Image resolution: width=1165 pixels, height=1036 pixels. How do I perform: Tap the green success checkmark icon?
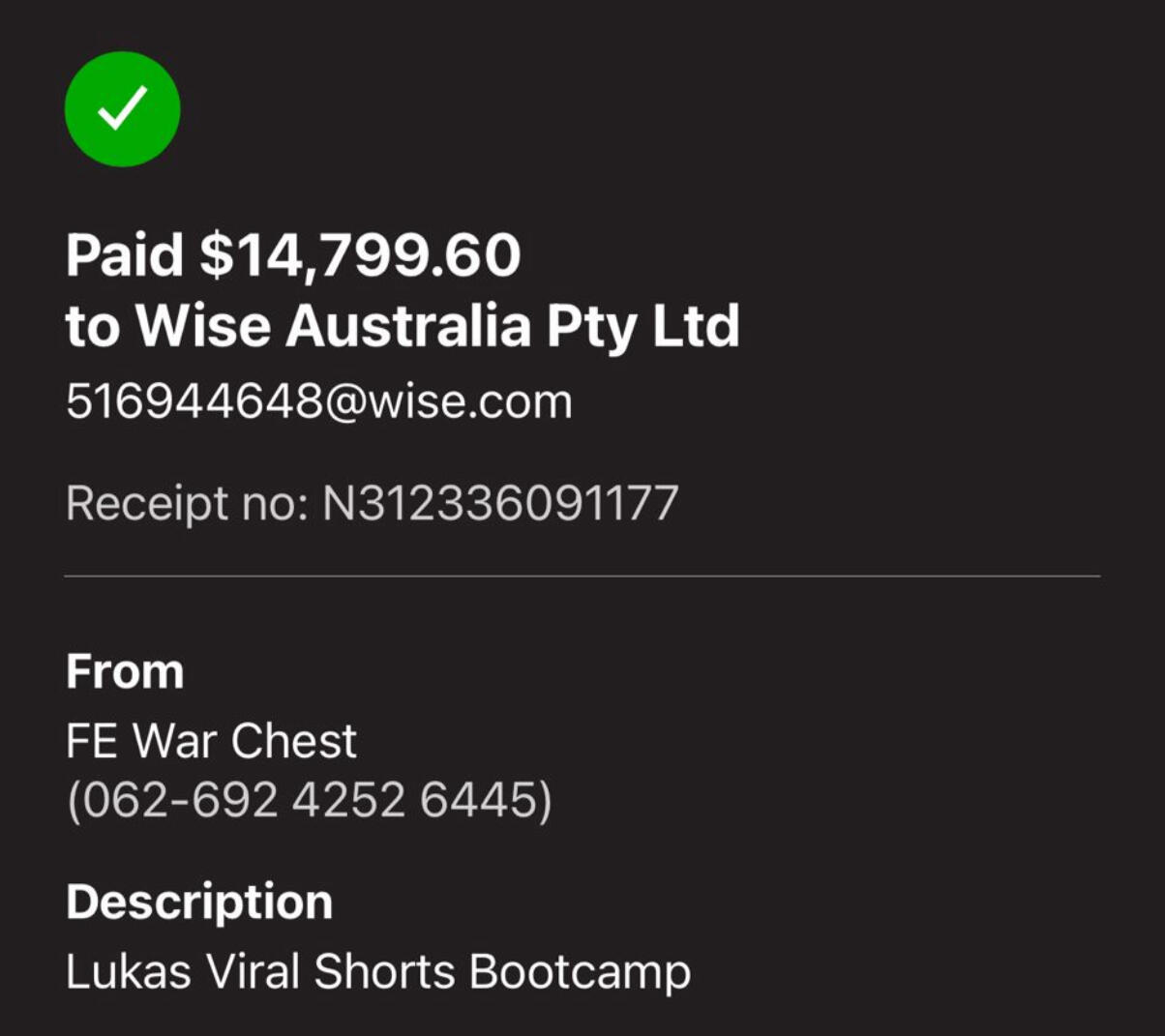tap(122, 108)
